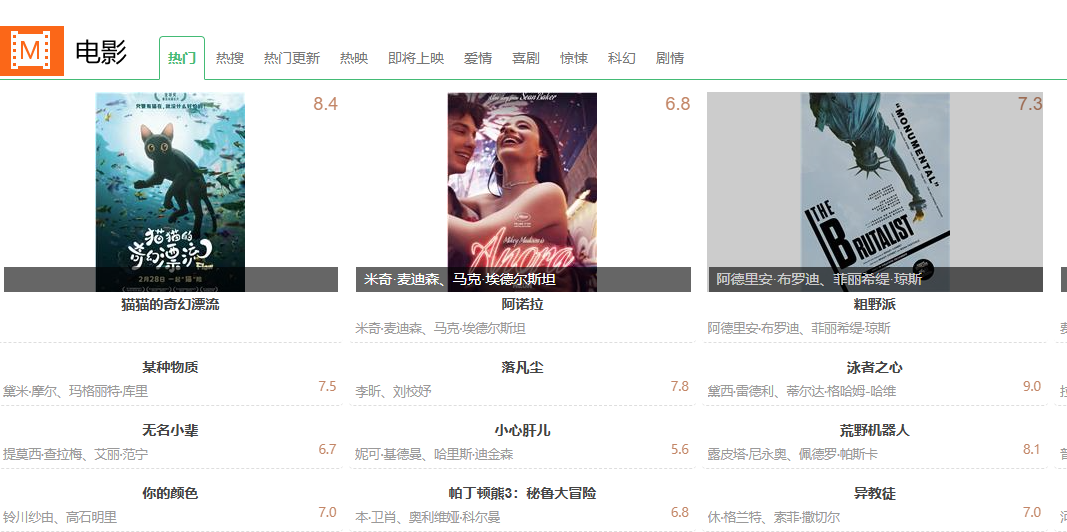Click the 6.8 score beside 帕丁顿熊3

680,512
